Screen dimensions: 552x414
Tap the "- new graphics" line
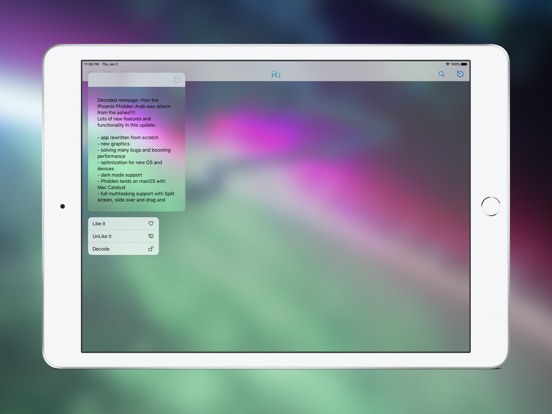click(113, 144)
